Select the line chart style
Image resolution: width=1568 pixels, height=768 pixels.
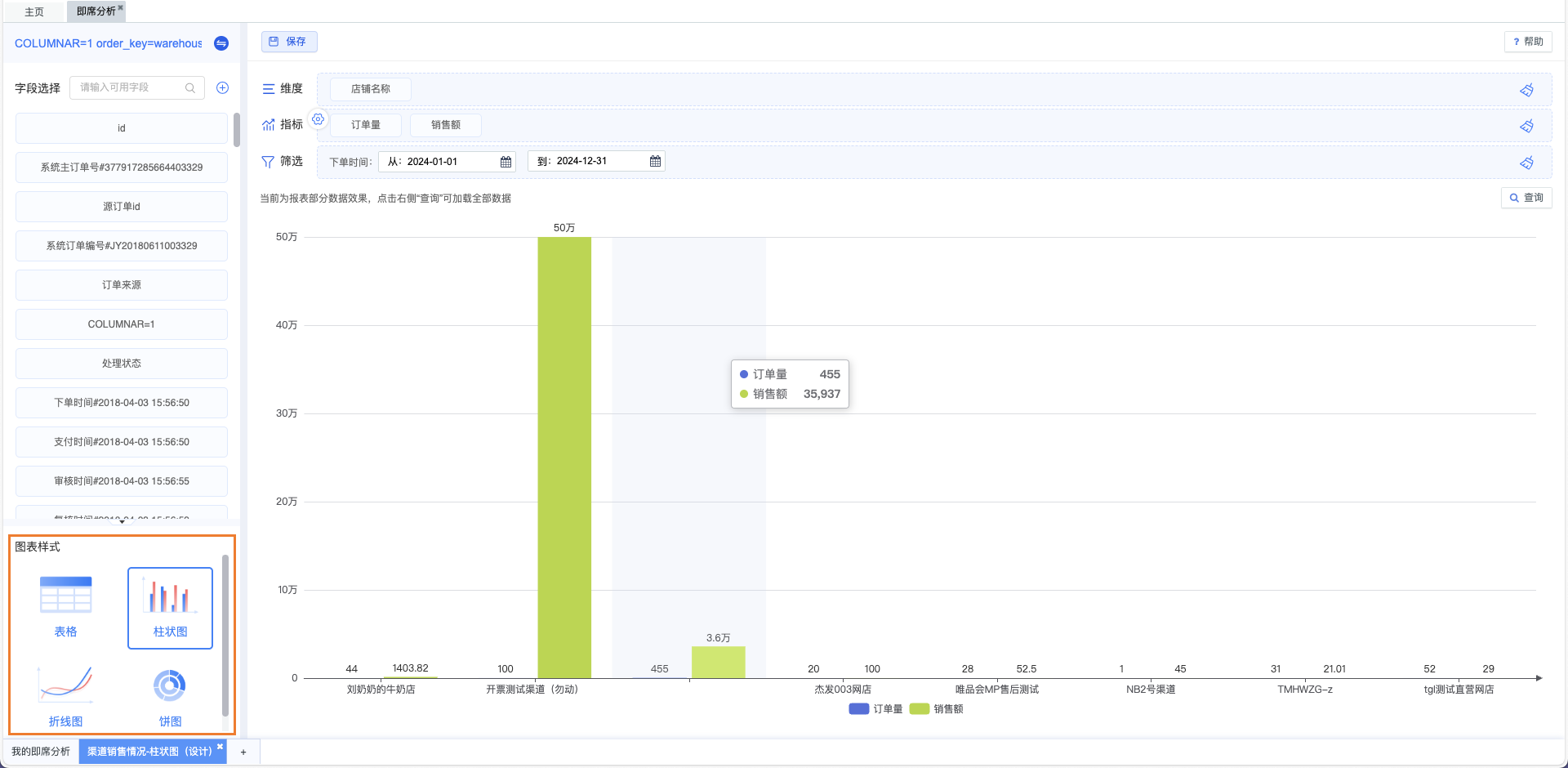tap(65, 696)
